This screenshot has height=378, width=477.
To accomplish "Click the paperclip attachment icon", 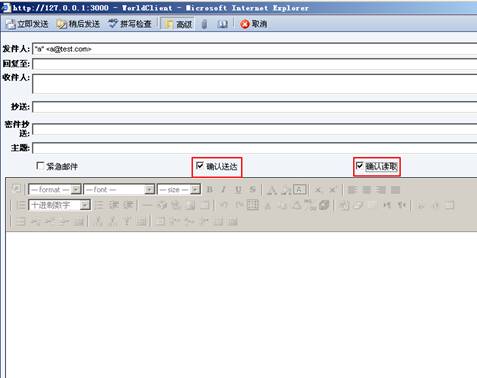I will [x=204, y=24].
